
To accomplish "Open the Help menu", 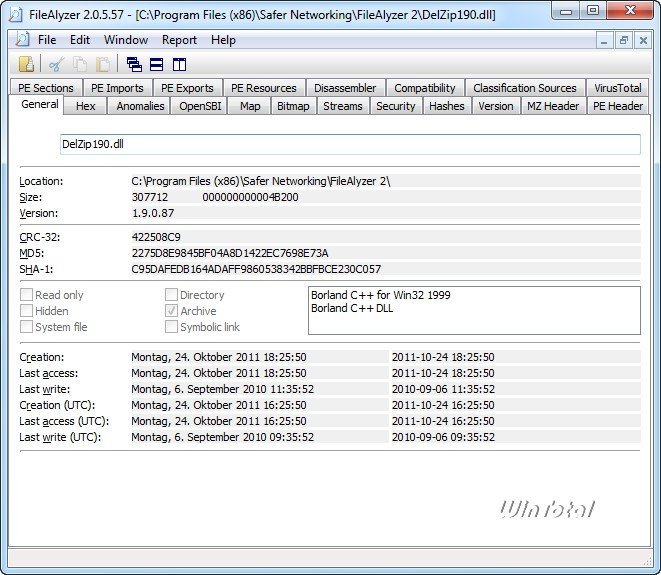I will 223,40.
